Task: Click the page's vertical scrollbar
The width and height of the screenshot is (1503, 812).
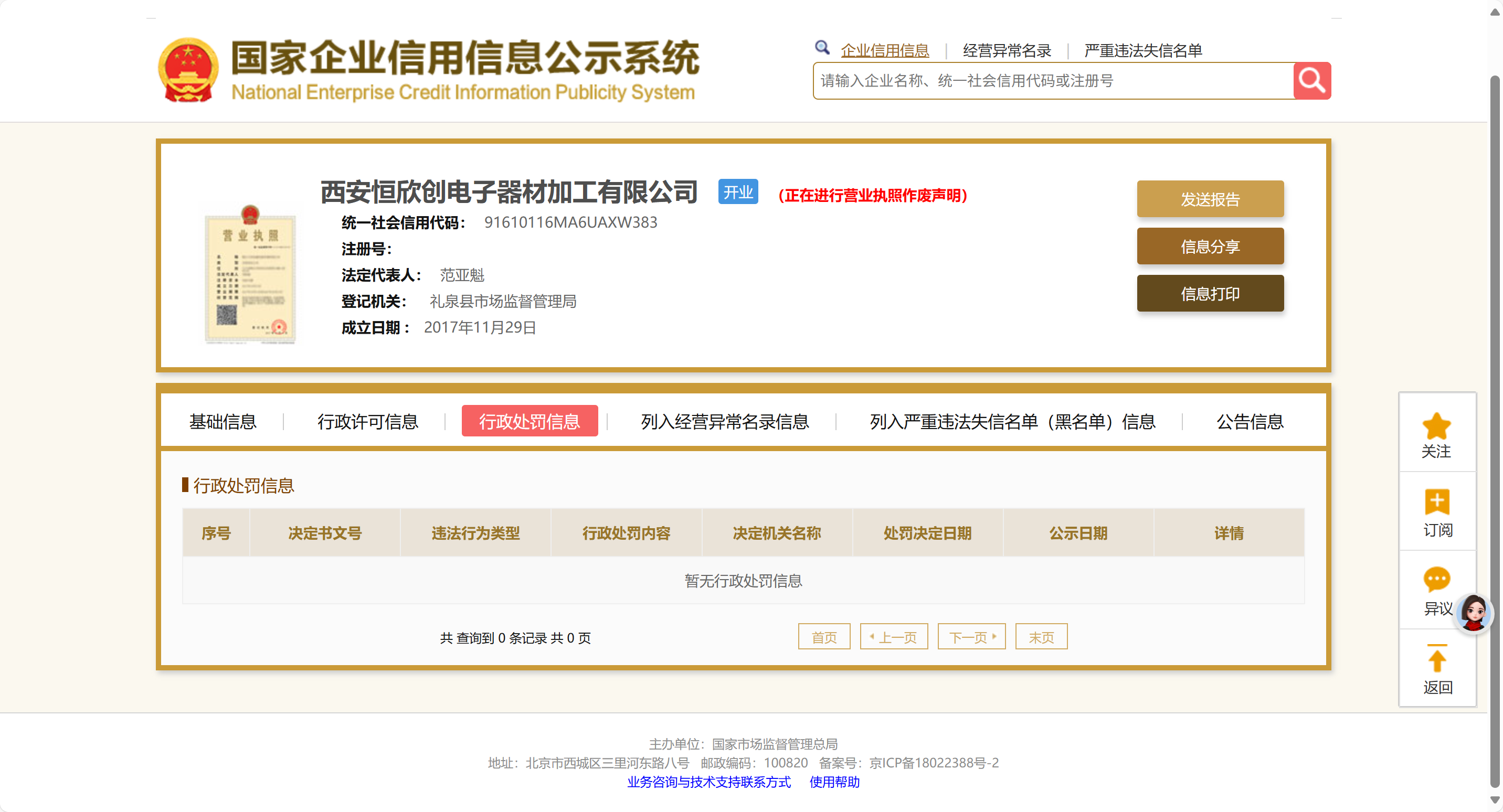Action: 1495,408
